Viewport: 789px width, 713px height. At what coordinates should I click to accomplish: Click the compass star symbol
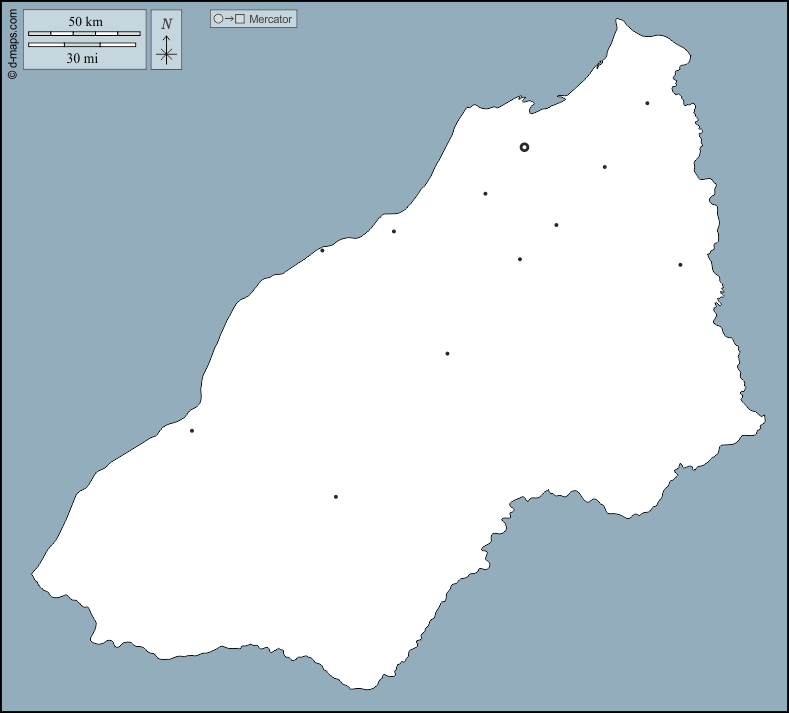tap(167, 55)
